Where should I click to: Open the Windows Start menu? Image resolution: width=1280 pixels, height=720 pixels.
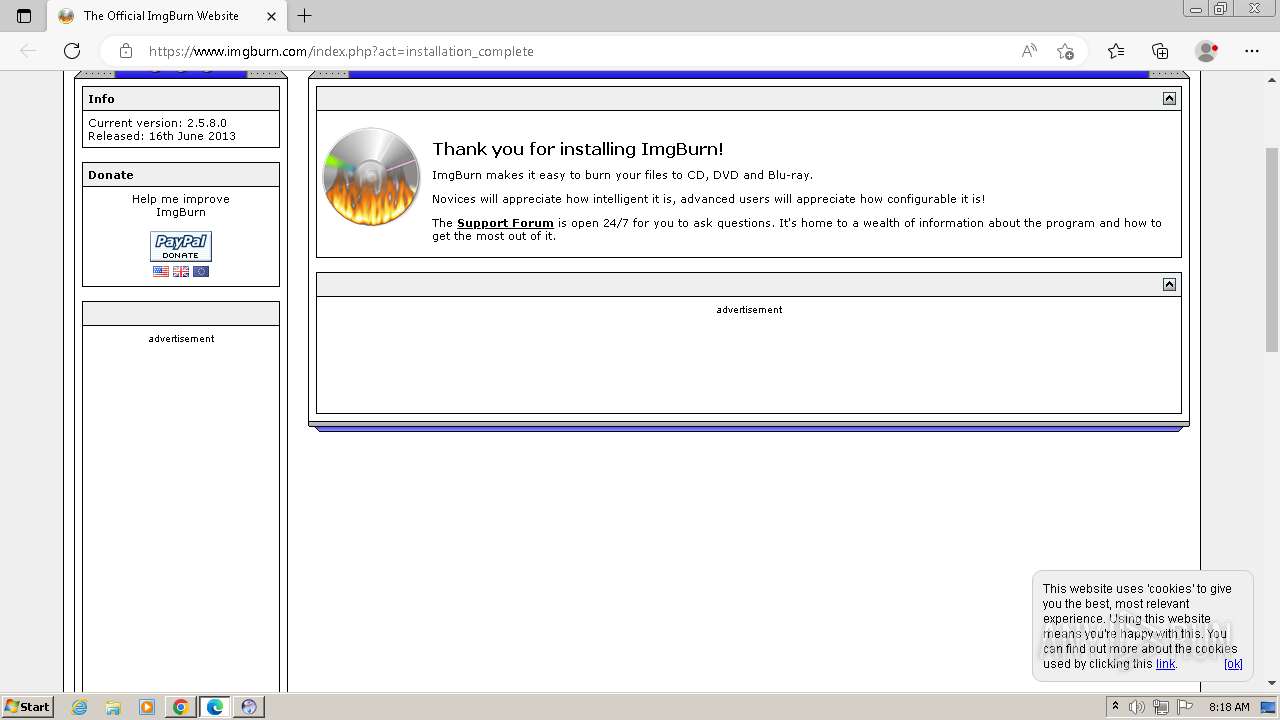(28, 706)
